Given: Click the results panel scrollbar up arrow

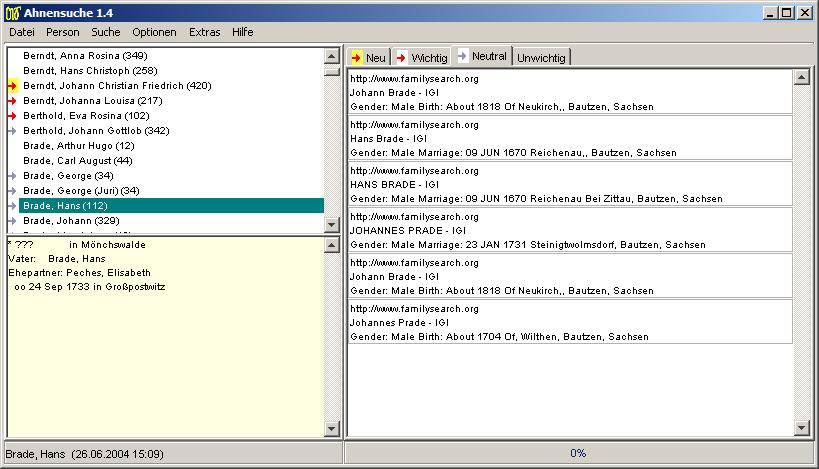Looking at the screenshot, I should (801, 78).
